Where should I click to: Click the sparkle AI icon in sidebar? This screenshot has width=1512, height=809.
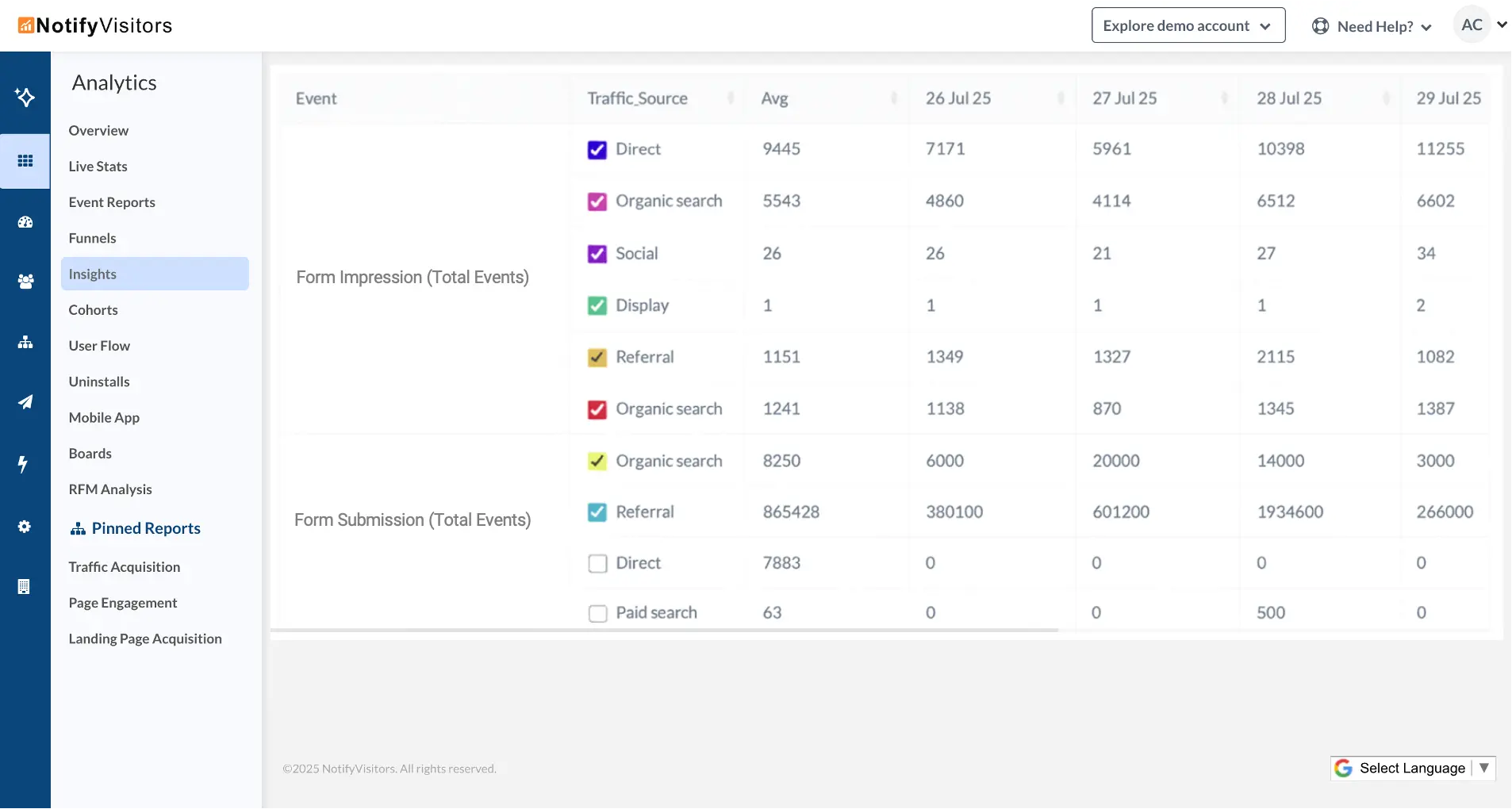(x=25, y=97)
